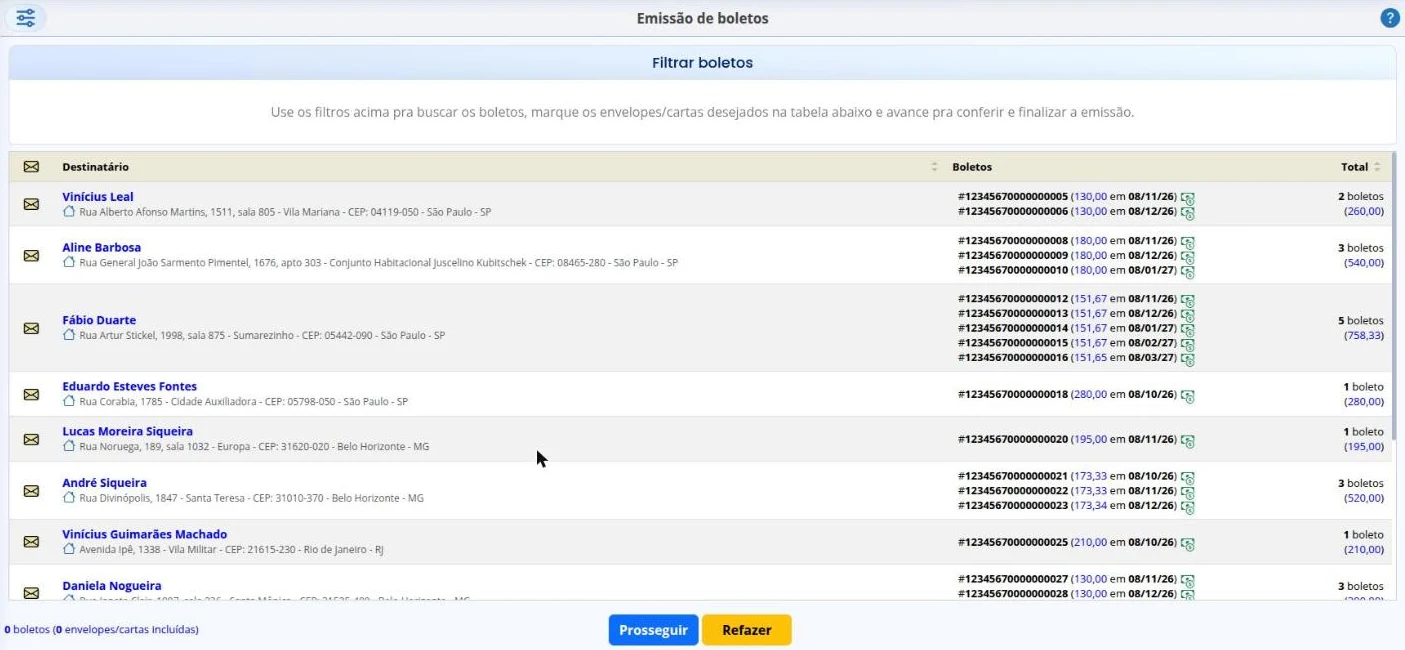Screen dimensions: 1405x650
Task: Click the table's vertical scrollbar
Action: pos(1393,297)
